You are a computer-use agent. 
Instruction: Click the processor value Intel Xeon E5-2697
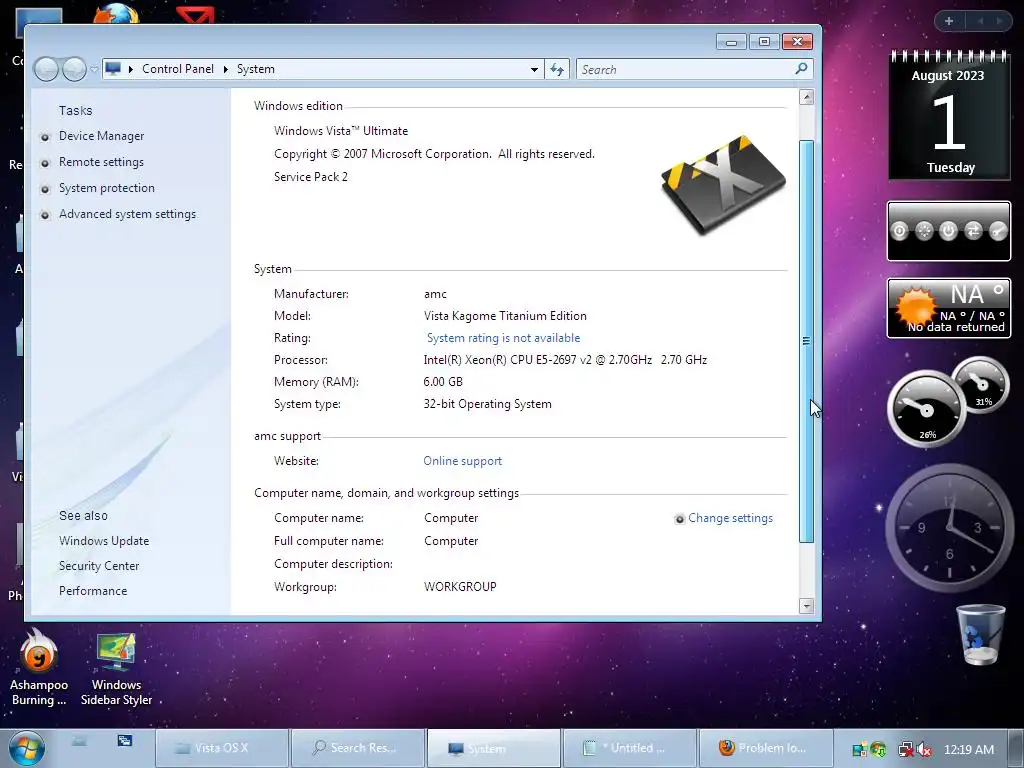[x=566, y=360]
